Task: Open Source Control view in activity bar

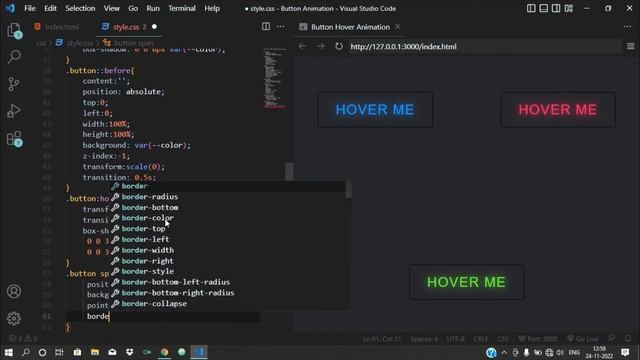Action: (x=14, y=84)
